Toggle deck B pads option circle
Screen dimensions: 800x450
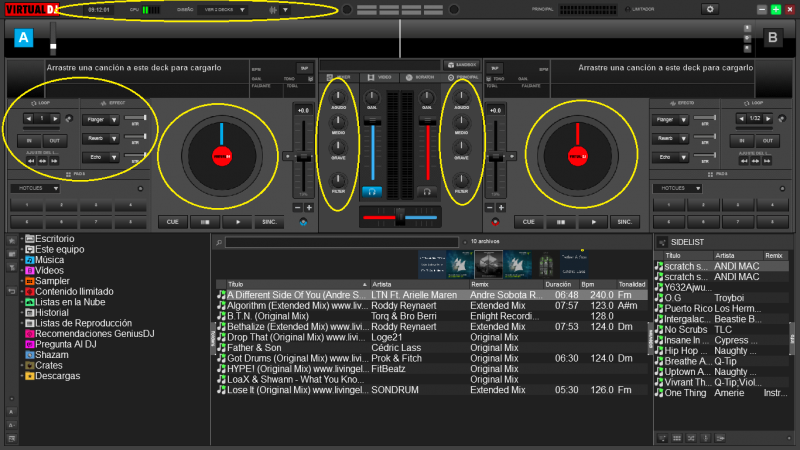[x=782, y=189]
